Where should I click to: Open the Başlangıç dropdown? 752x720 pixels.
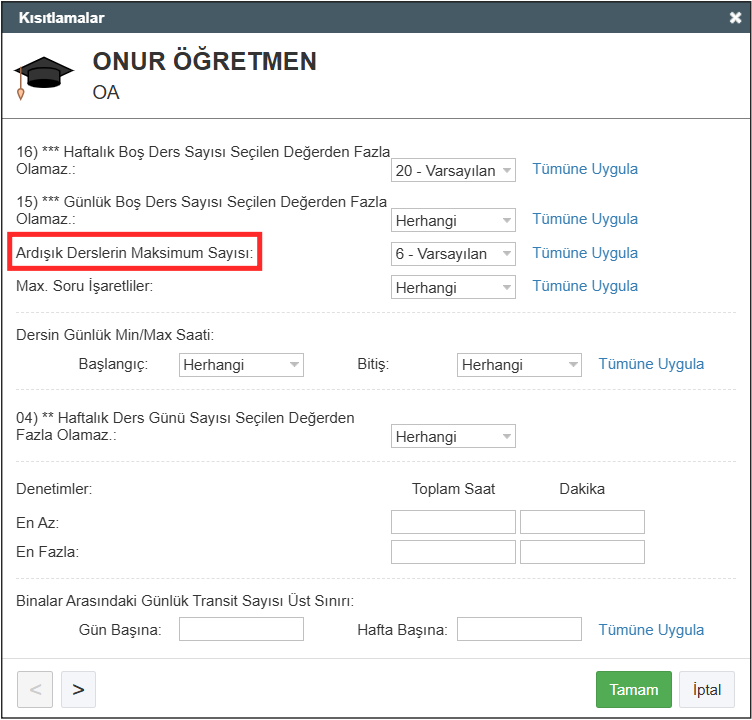[241, 365]
